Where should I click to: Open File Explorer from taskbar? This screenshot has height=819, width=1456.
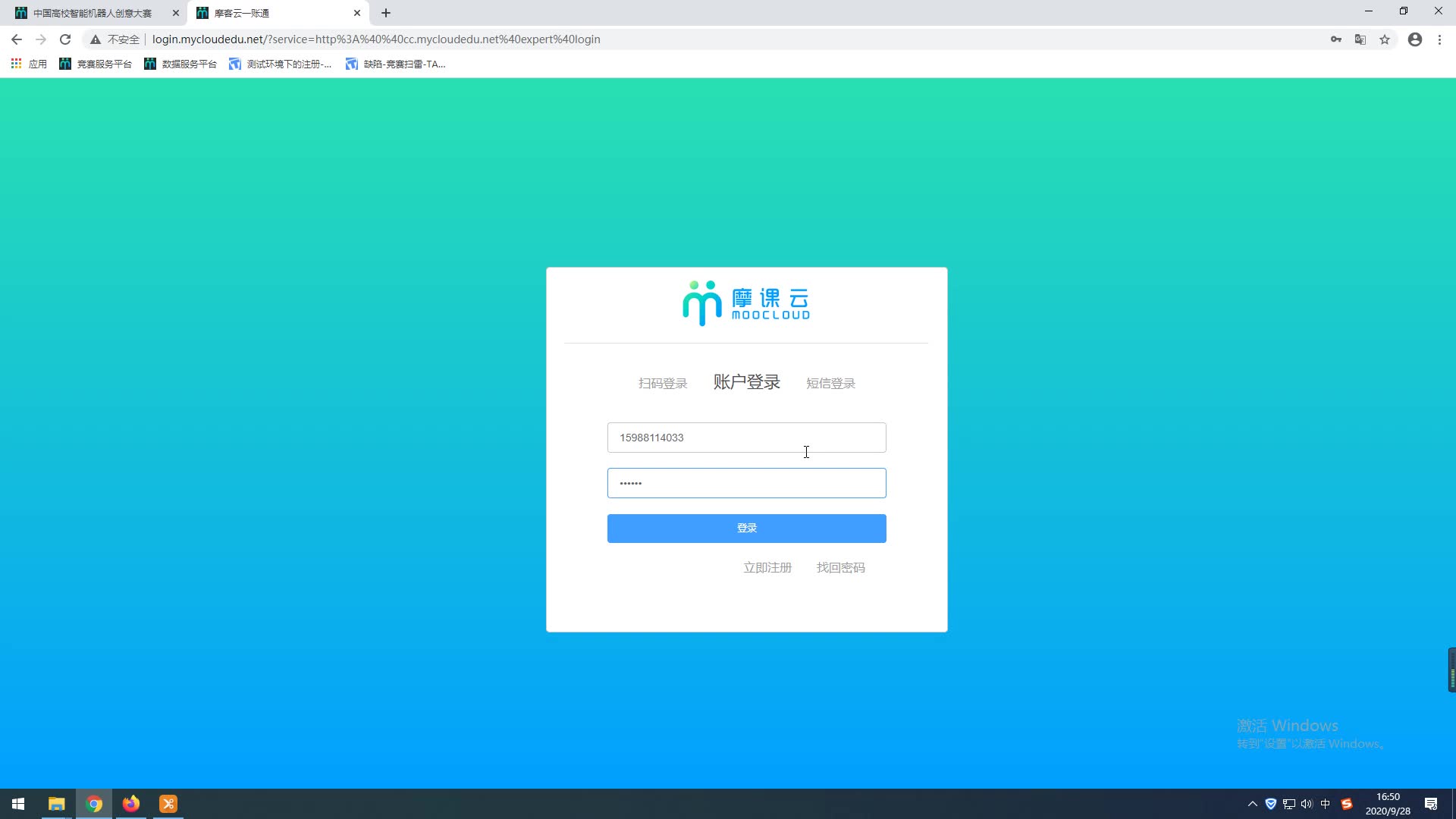tap(56, 804)
